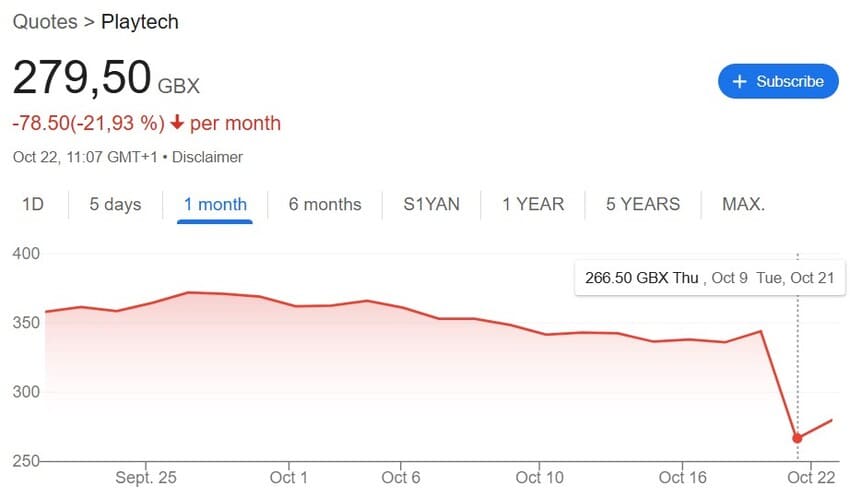Click the 279,50 GBX price heading
The width and height of the screenshot is (850, 498).
(106, 79)
